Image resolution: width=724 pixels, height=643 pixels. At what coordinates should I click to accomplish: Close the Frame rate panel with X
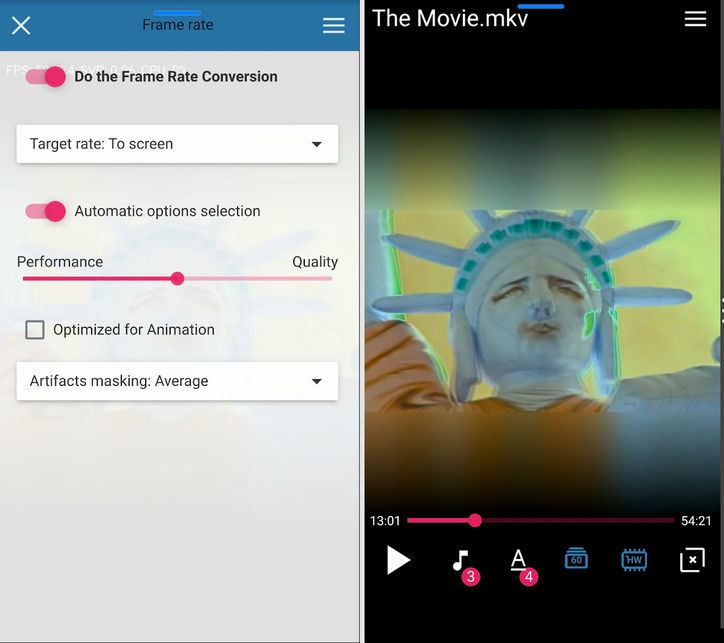(x=21, y=25)
